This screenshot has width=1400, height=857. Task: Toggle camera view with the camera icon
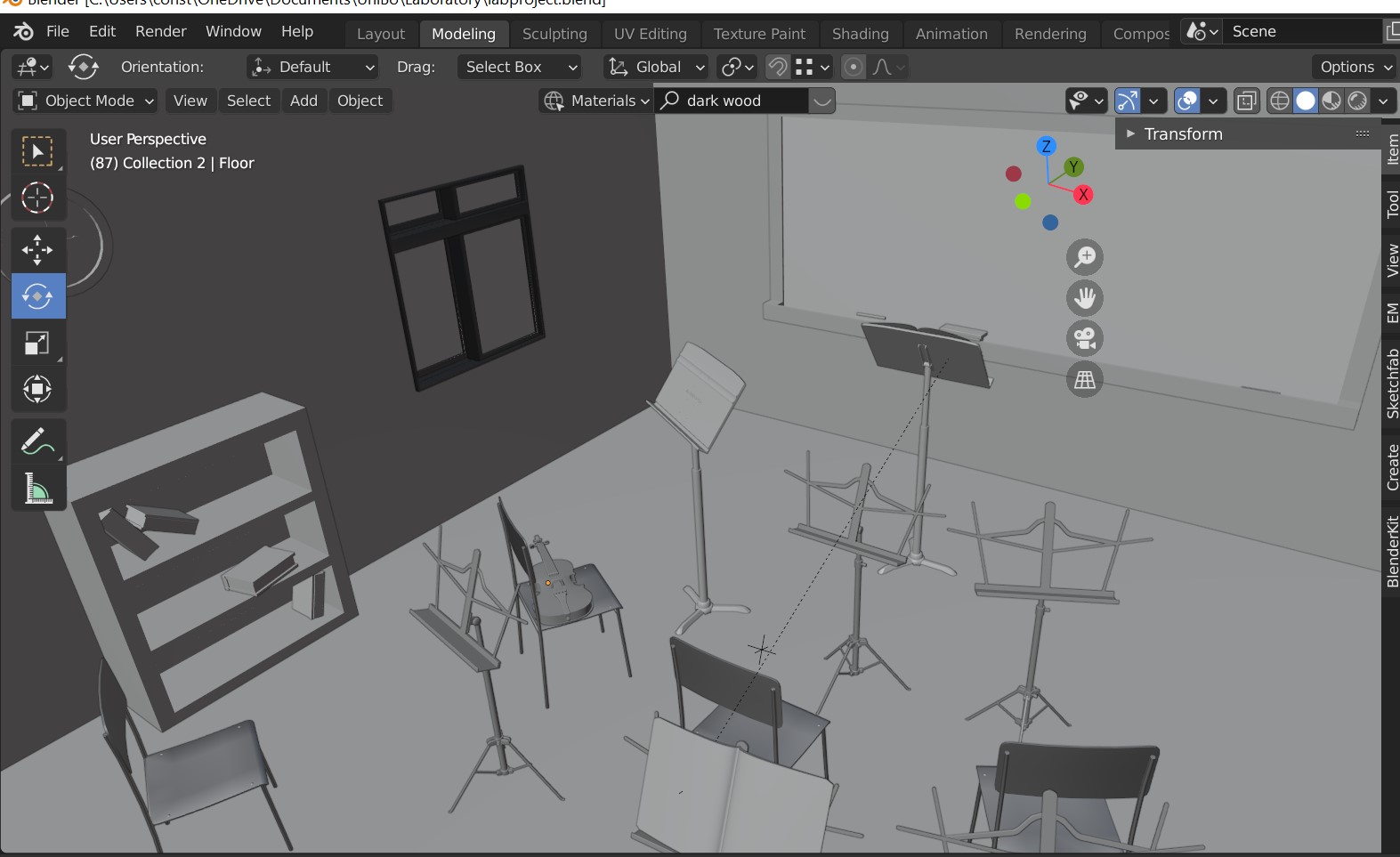1084,338
